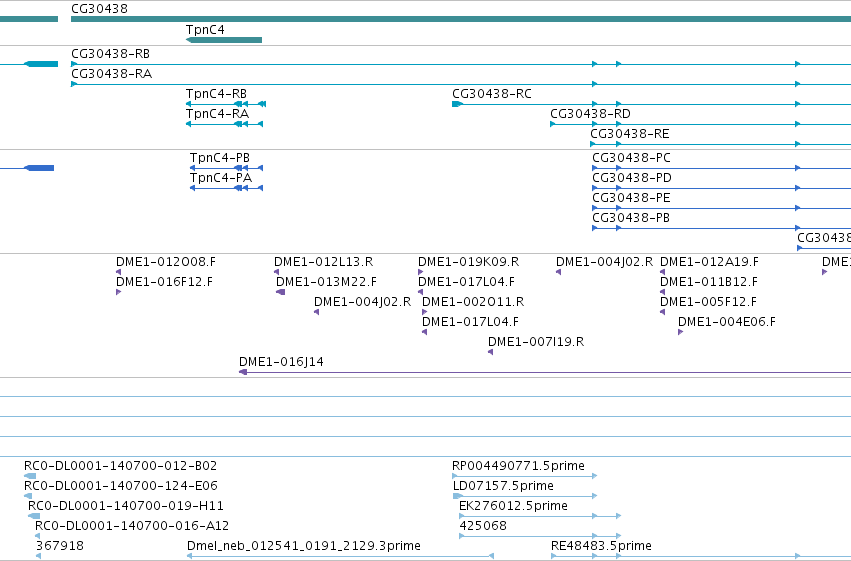The image size is (851, 561).
Task: Select CG30438-PB coding feature
Action: [721, 228]
